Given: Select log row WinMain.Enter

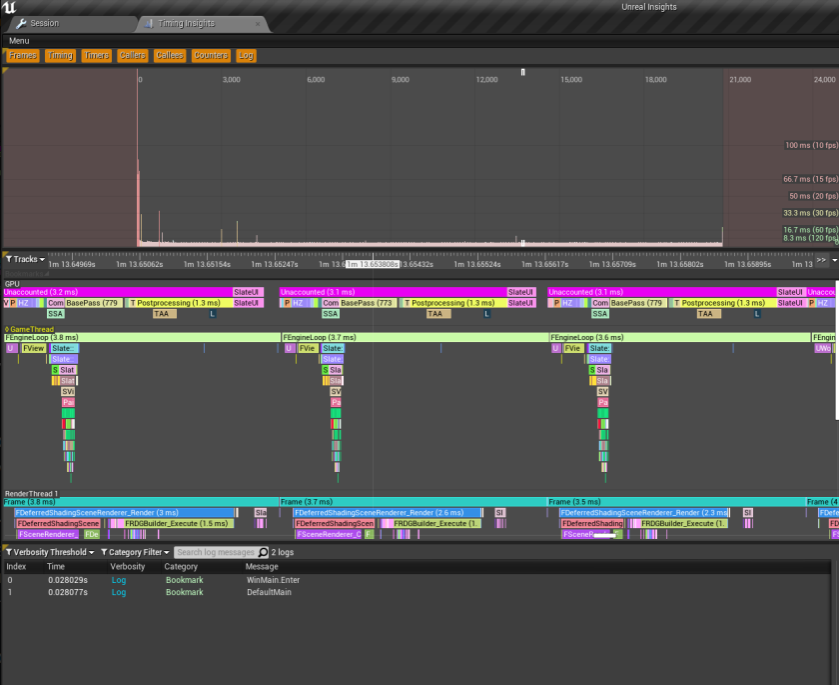Looking at the screenshot, I should (x=417, y=580).
